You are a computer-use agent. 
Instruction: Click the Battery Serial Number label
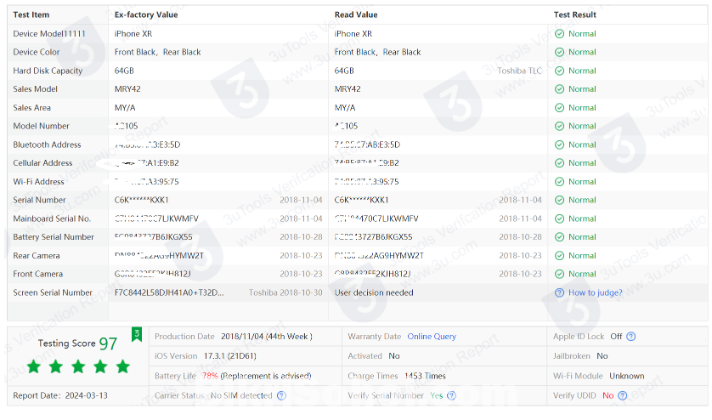coord(54,237)
